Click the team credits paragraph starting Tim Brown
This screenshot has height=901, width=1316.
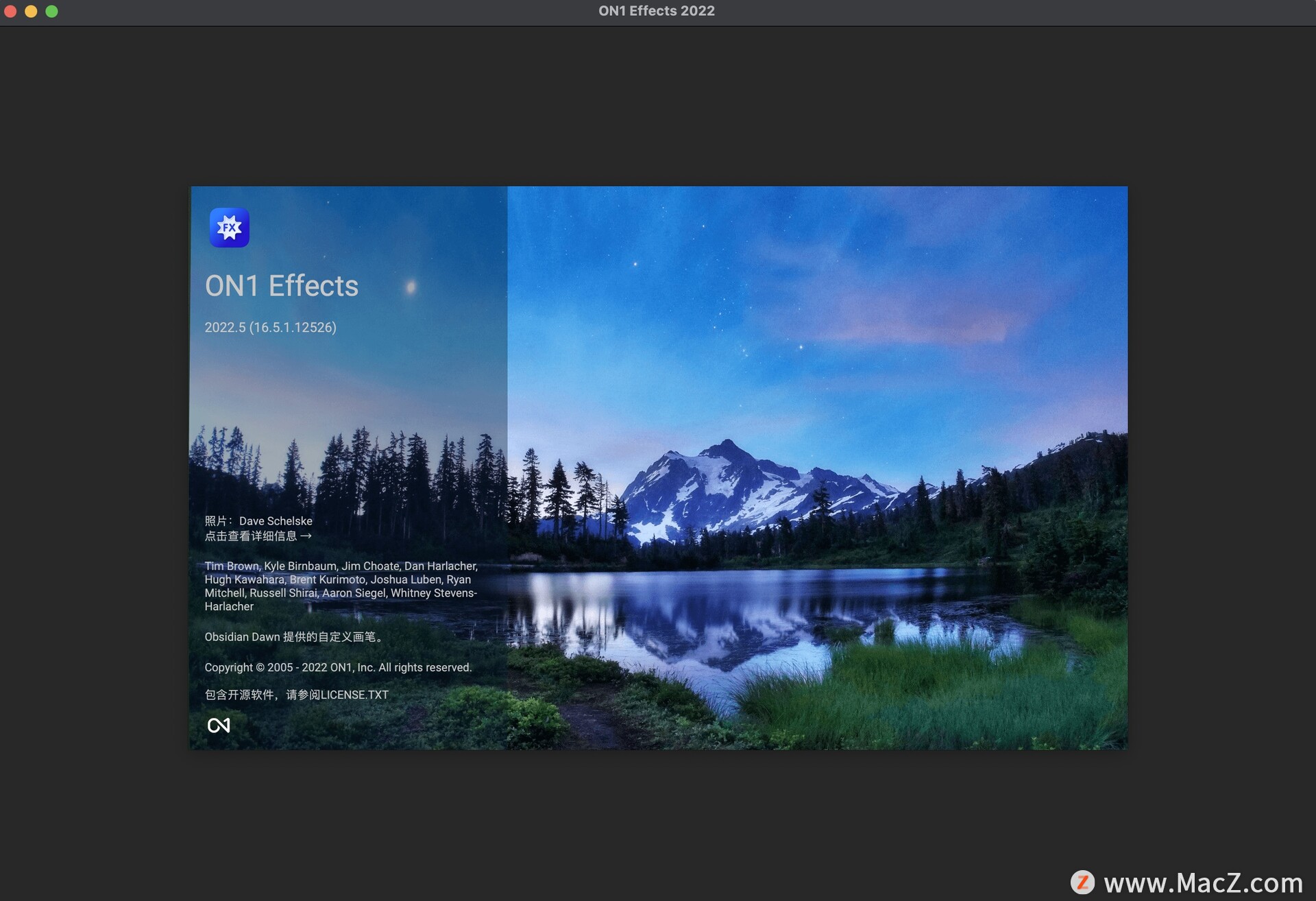[x=341, y=586]
